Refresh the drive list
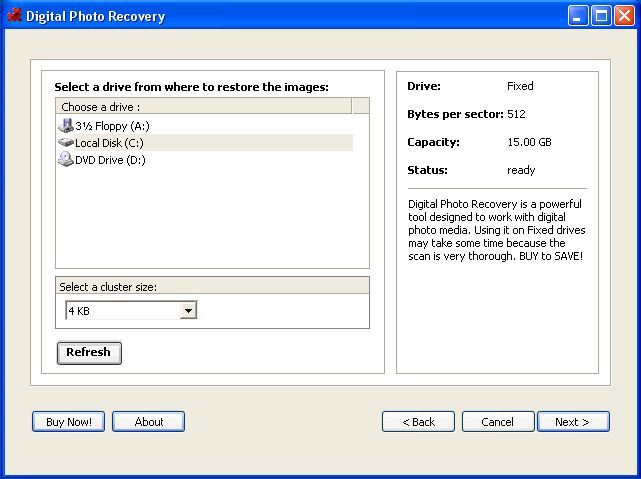Image resolution: width=641 pixels, height=479 pixels. pyautogui.click(x=89, y=353)
